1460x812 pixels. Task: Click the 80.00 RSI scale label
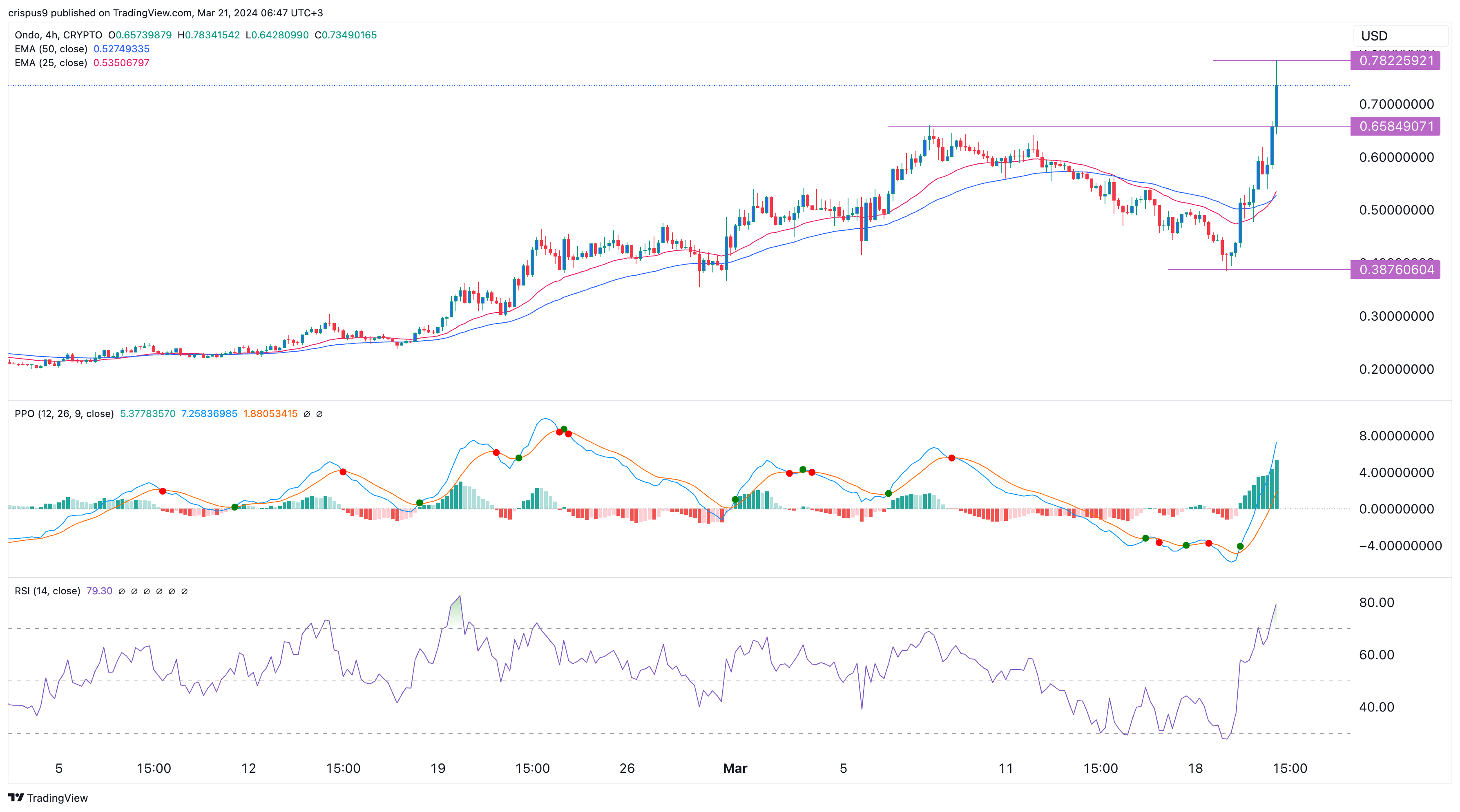pos(1376,603)
